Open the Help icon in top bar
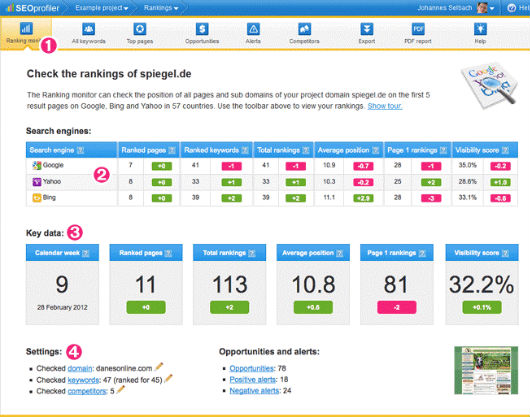The image size is (530, 417). point(511,8)
